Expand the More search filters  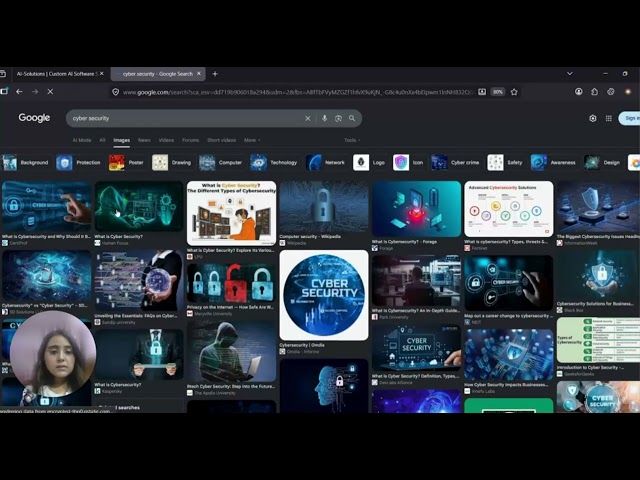pos(252,140)
